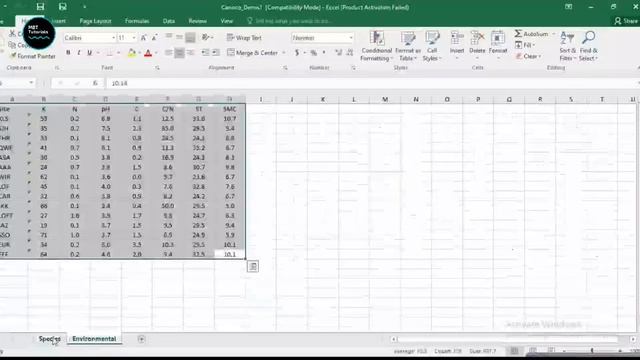This screenshot has width=640, height=360.
Task: Open the number format dropdown
Action: [351, 38]
